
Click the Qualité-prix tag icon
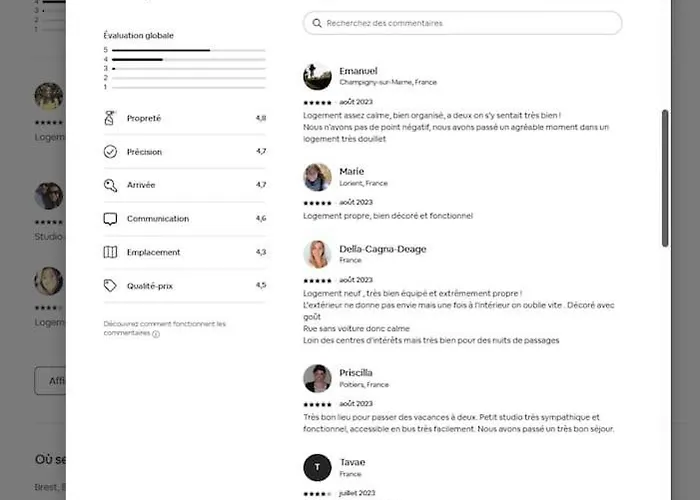point(110,286)
